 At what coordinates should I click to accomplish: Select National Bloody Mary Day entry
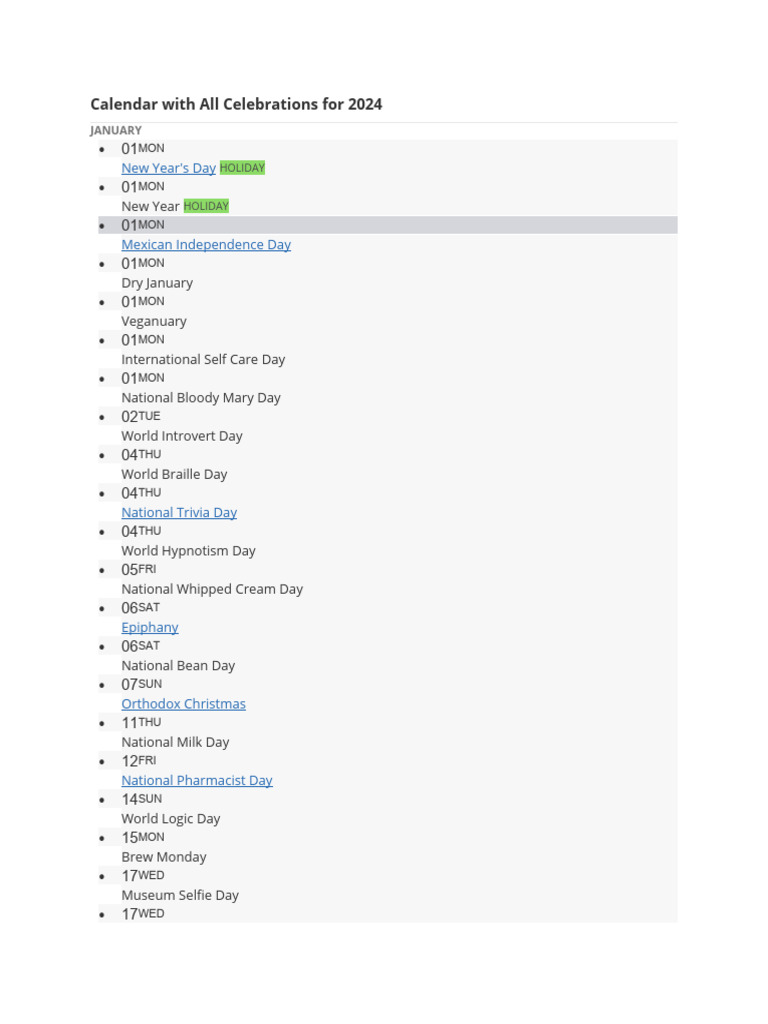point(200,398)
